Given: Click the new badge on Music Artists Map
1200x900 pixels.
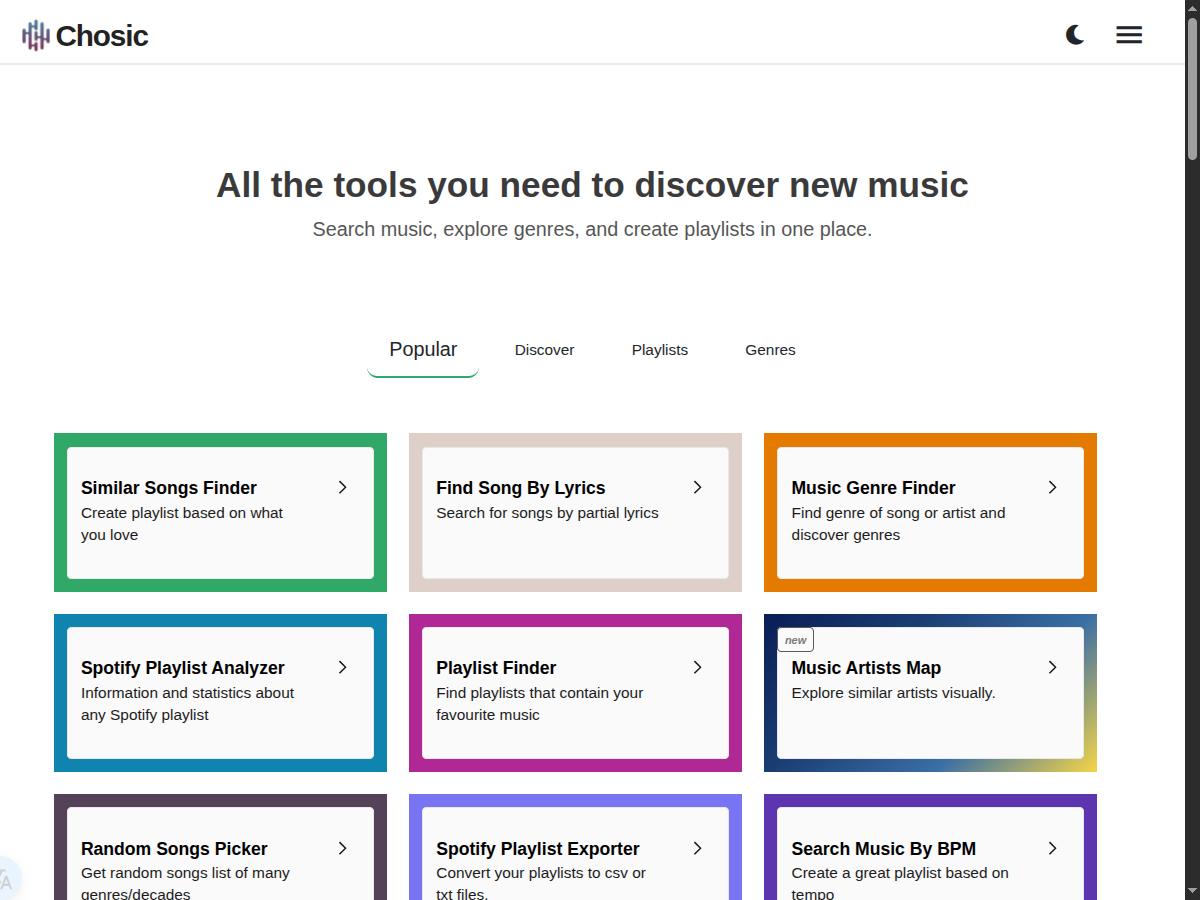Looking at the screenshot, I should point(796,640).
